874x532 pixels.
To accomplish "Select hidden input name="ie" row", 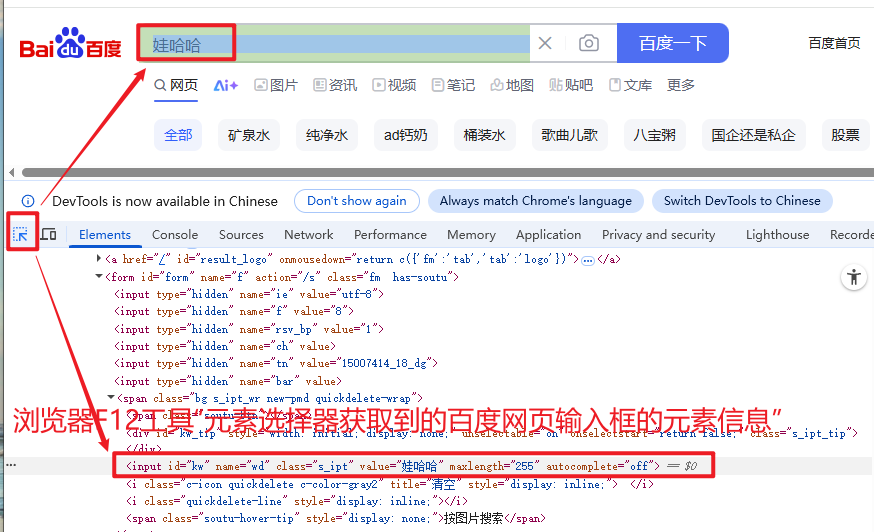I will pyautogui.click(x=249, y=294).
